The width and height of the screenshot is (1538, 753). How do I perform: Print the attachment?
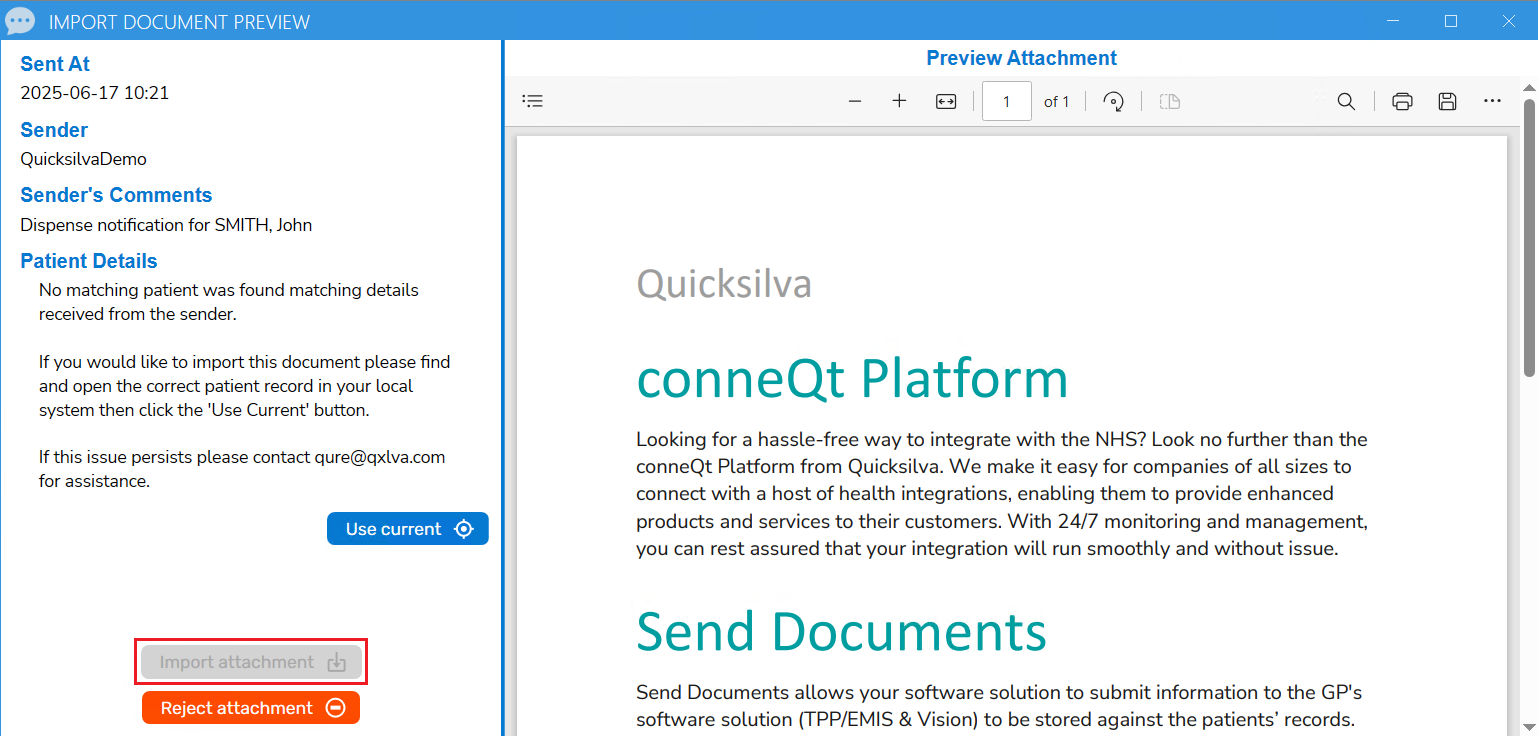pos(1402,101)
